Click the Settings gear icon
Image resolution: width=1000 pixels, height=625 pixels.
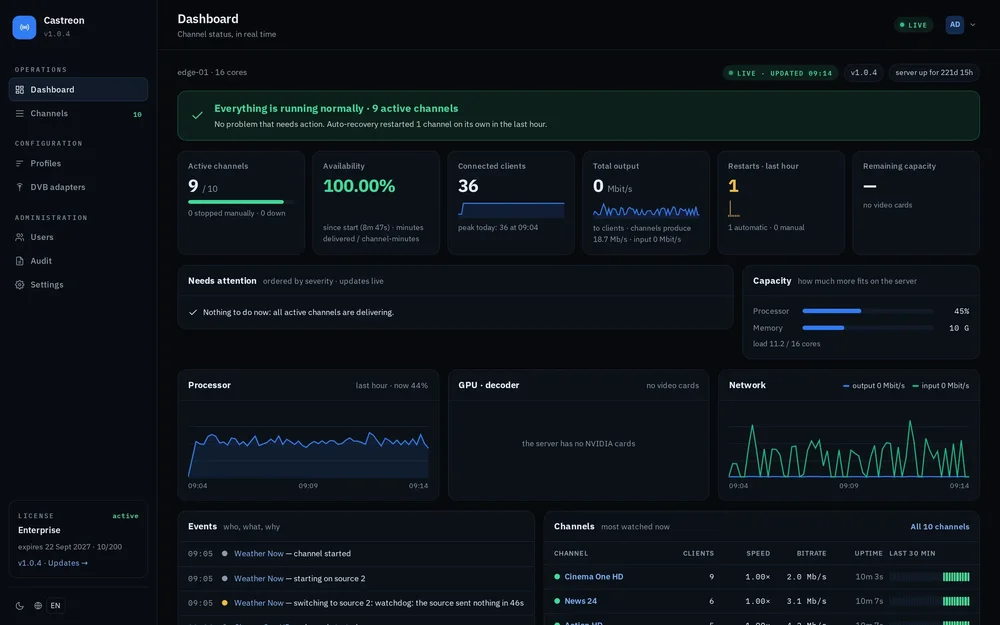20,285
